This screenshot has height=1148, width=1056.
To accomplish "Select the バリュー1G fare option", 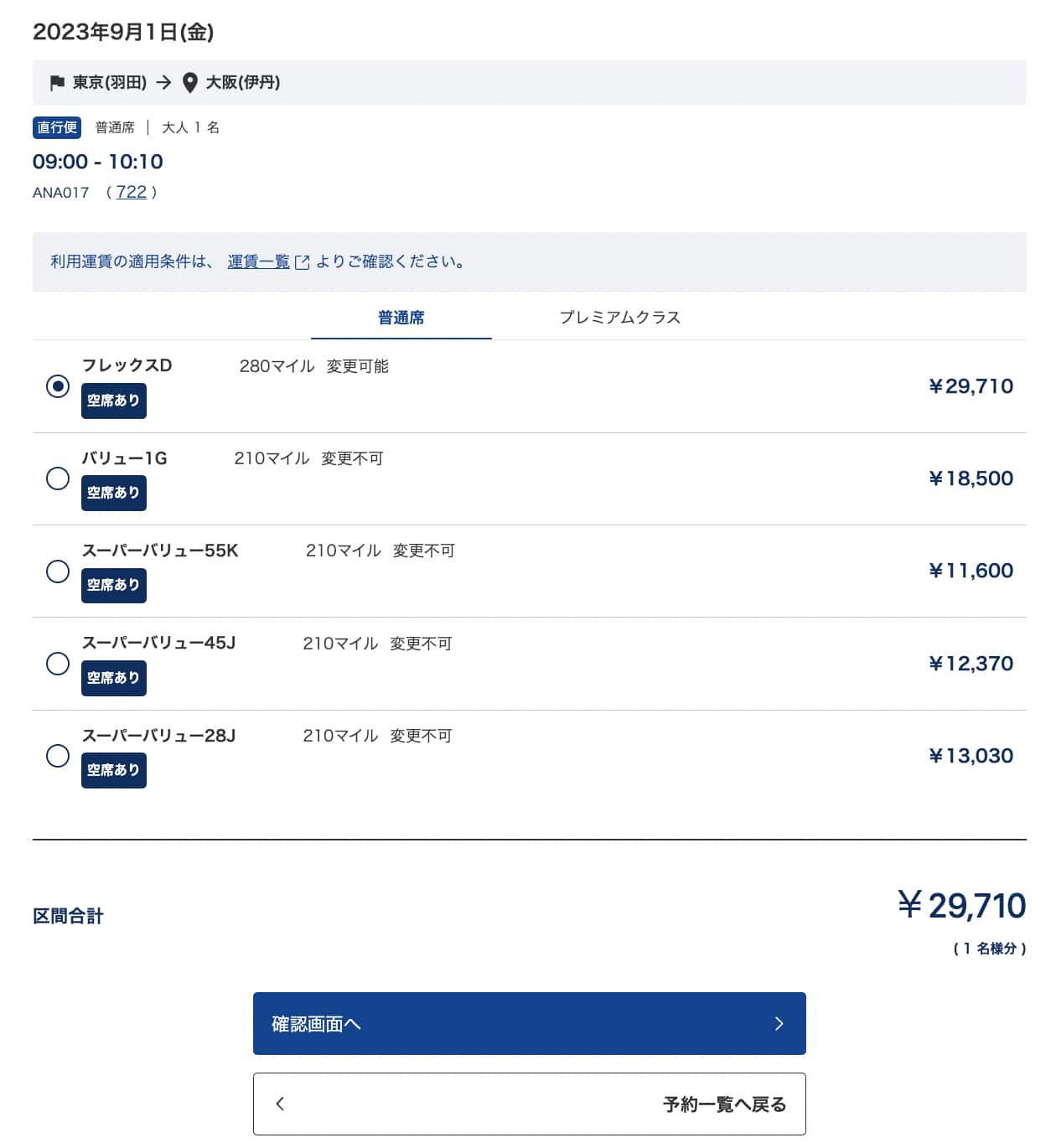I will pos(58,478).
